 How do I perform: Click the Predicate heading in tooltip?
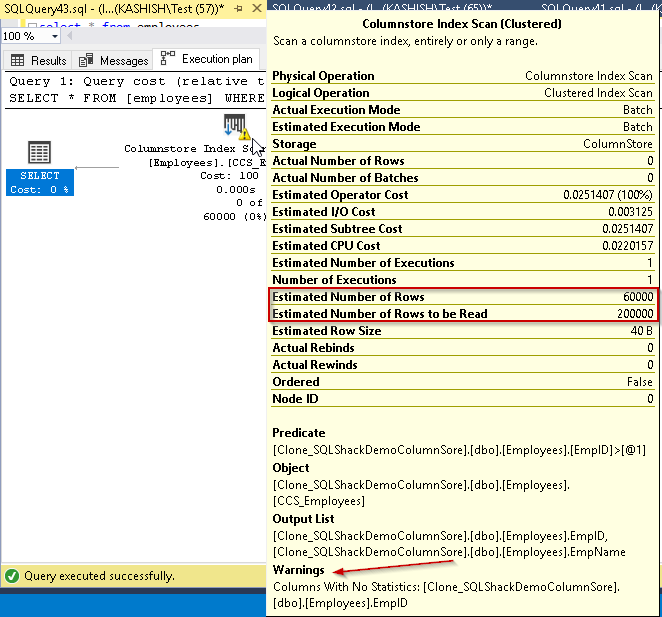(299, 433)
